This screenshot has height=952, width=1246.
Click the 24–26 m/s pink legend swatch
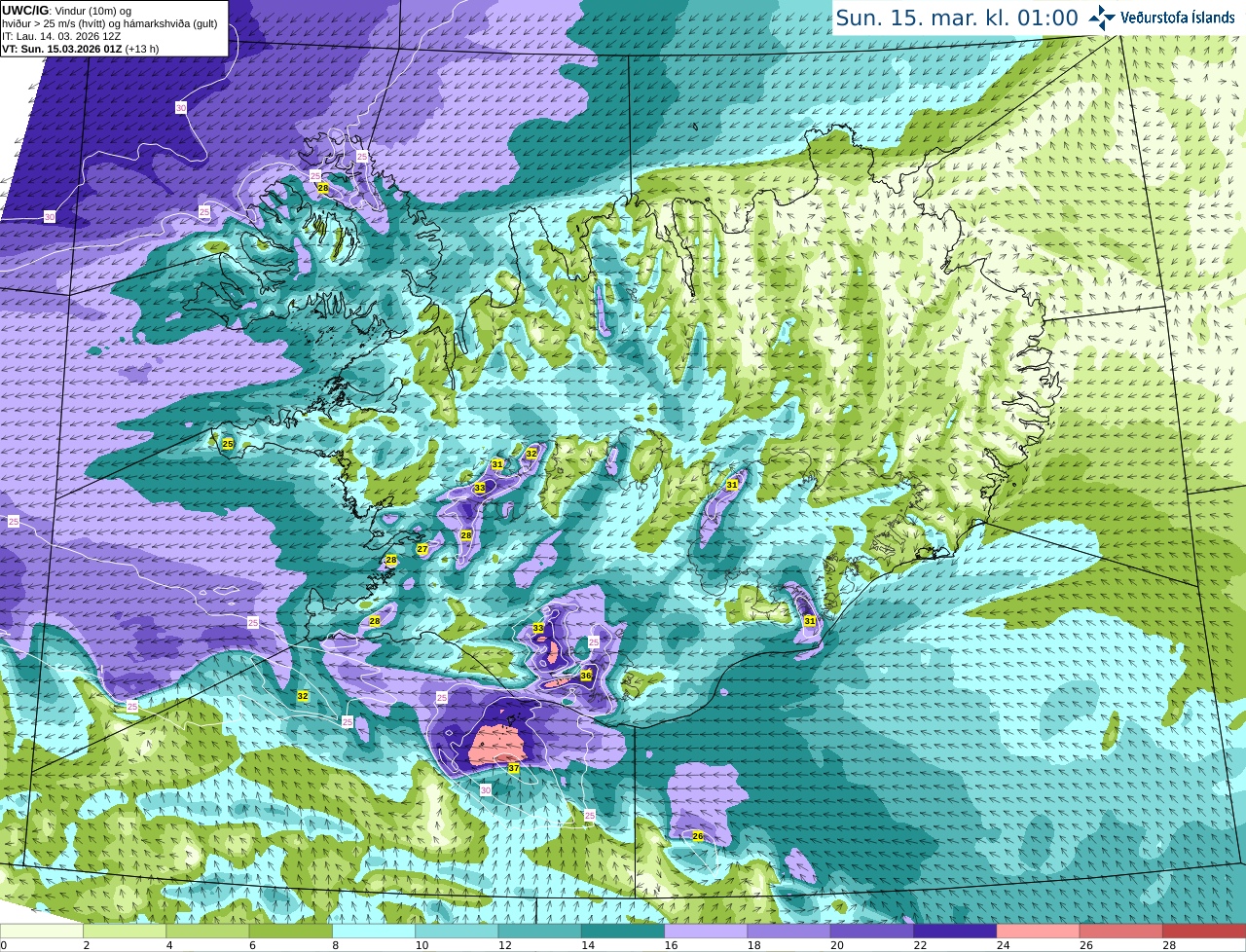(1039, 931)
